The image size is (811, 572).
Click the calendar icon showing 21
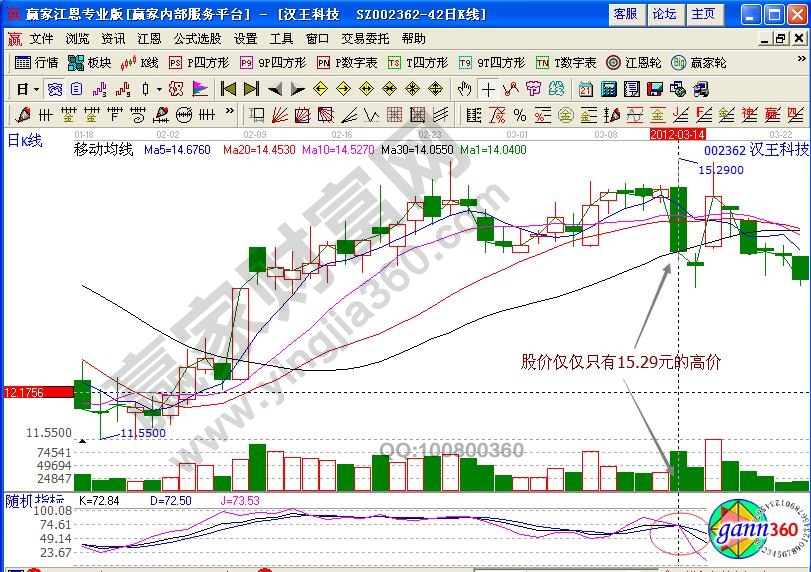pos(586,88)
